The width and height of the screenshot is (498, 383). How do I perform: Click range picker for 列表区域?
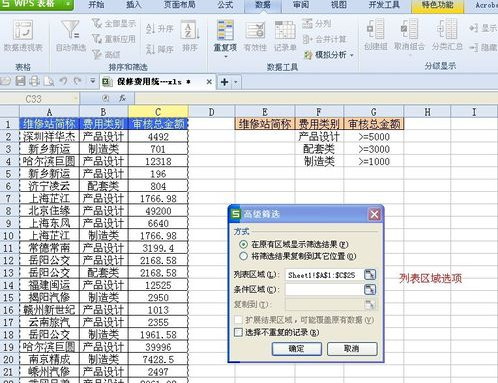click(x=370, y=275)
